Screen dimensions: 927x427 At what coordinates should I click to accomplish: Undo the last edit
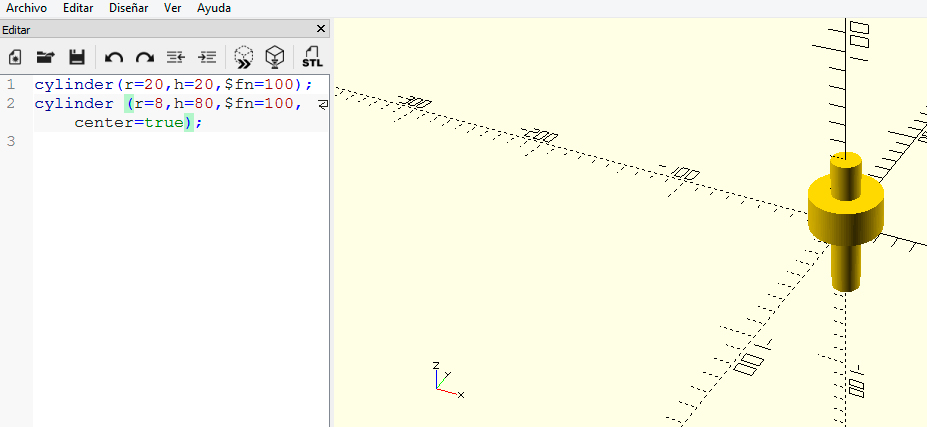114,57
